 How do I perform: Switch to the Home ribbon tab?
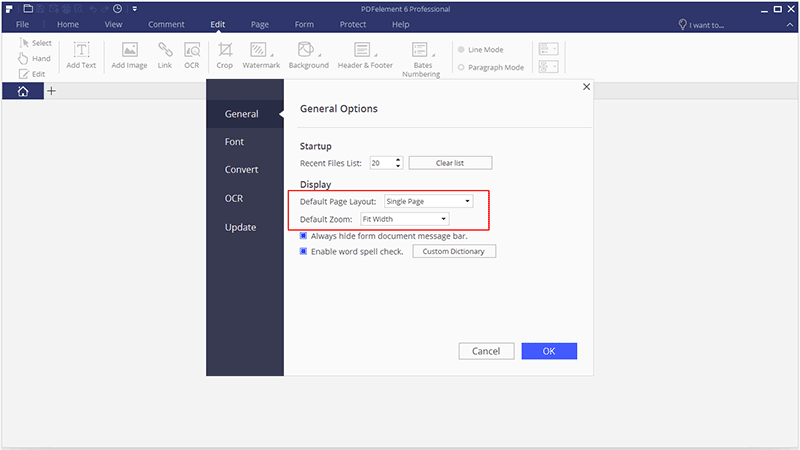pos(68,24)
